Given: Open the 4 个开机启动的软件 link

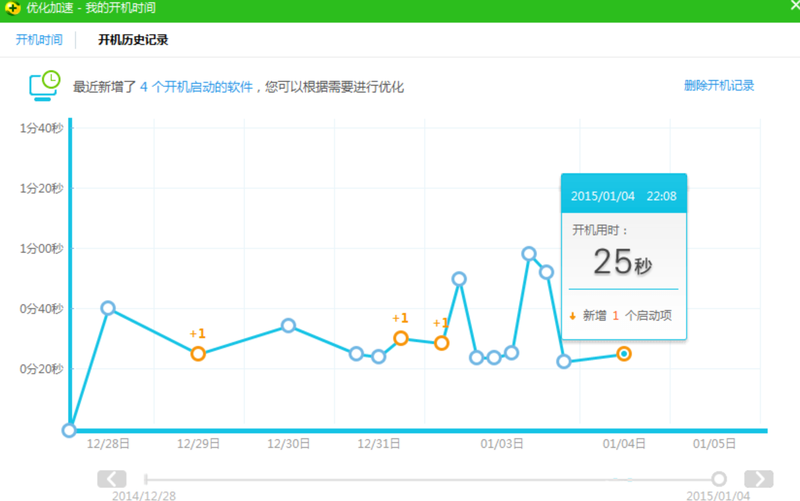Looking at the screenshot, I should coord(196,87).
